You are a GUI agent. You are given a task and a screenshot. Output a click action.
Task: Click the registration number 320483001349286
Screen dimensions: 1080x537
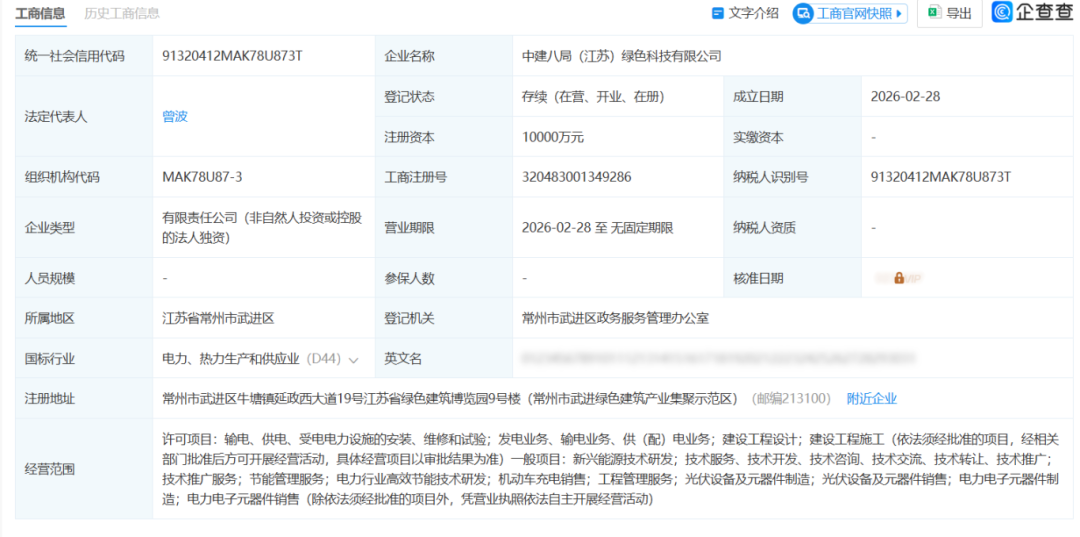click(576, 177)
